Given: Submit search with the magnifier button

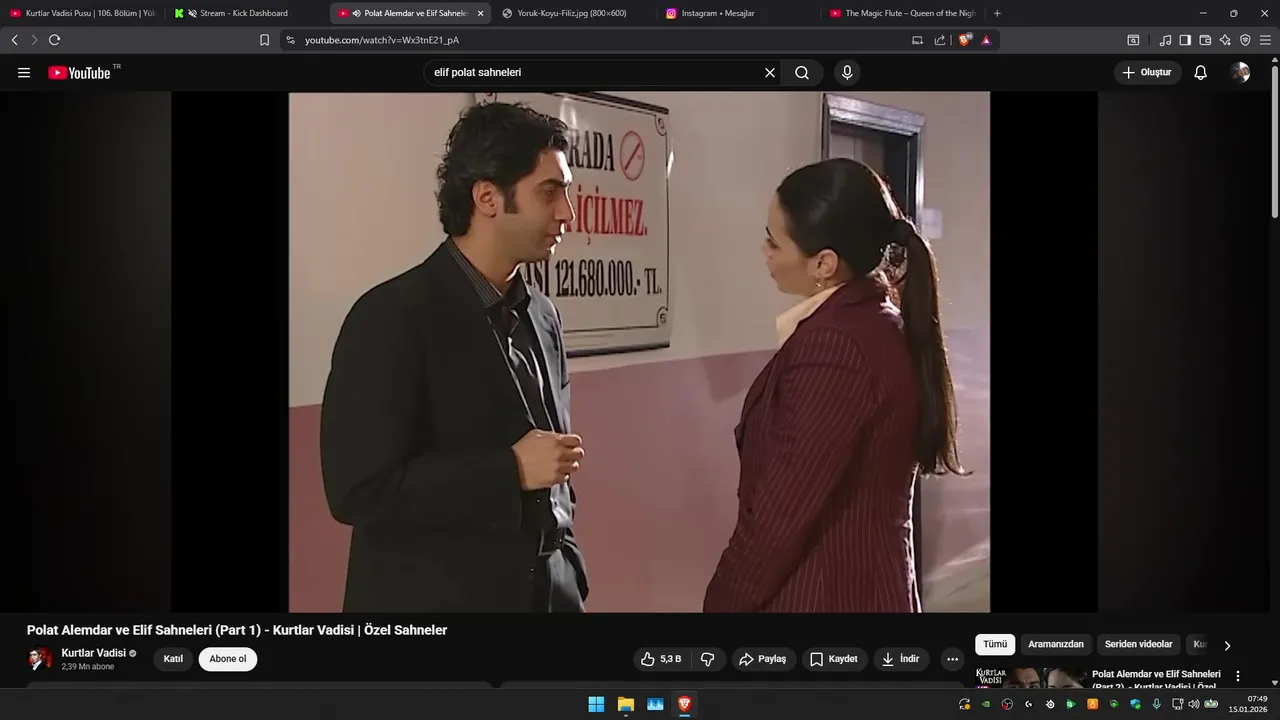Looking at the screenshot, I should [802, 73].
